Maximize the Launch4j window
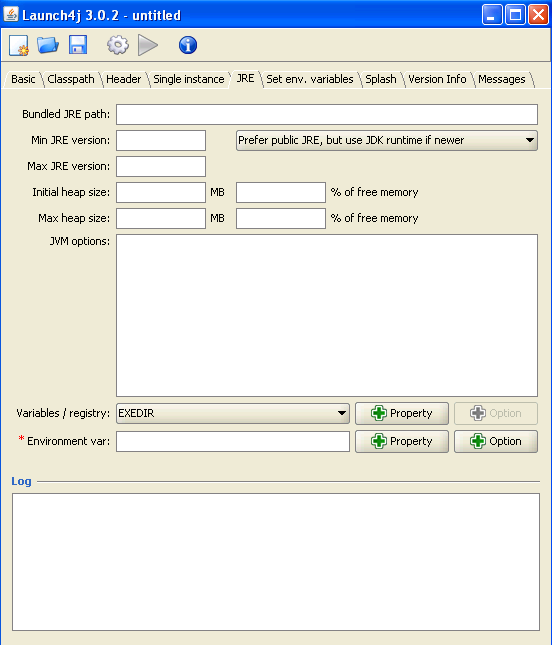 coord(515,15)
